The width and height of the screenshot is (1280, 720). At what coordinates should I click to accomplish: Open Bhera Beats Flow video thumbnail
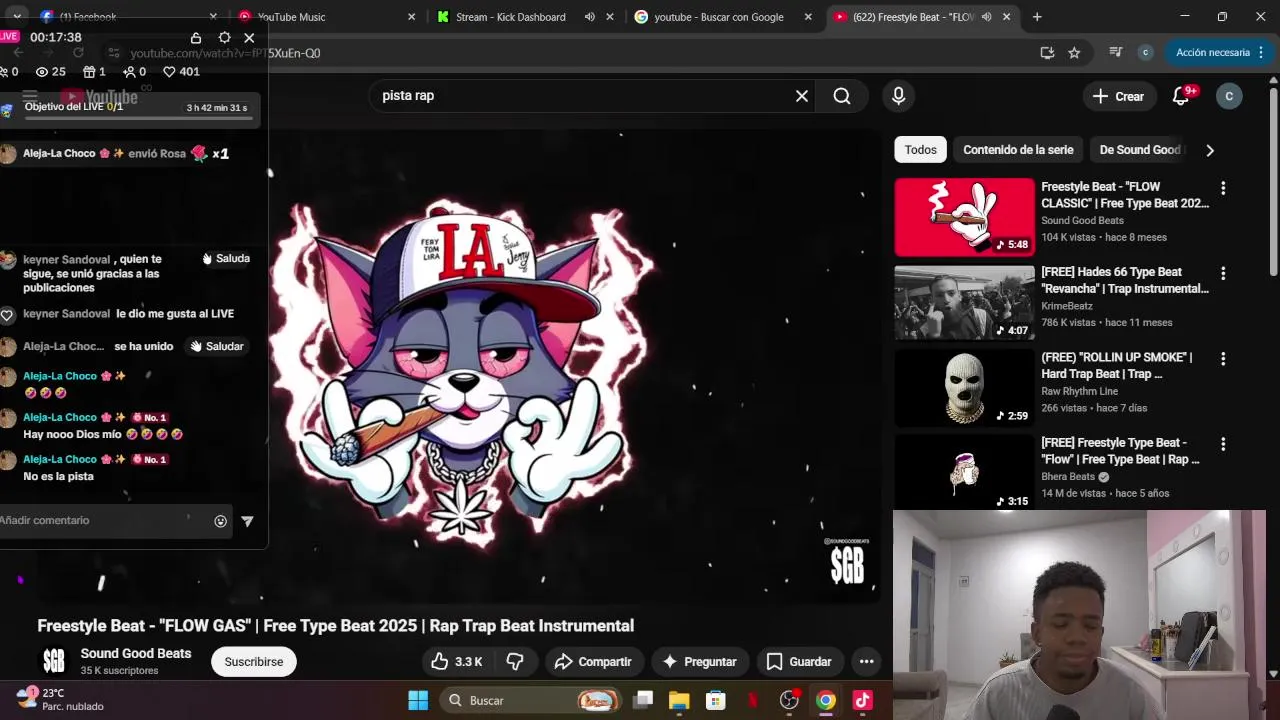pyautogui.click(x=964, y=471)
